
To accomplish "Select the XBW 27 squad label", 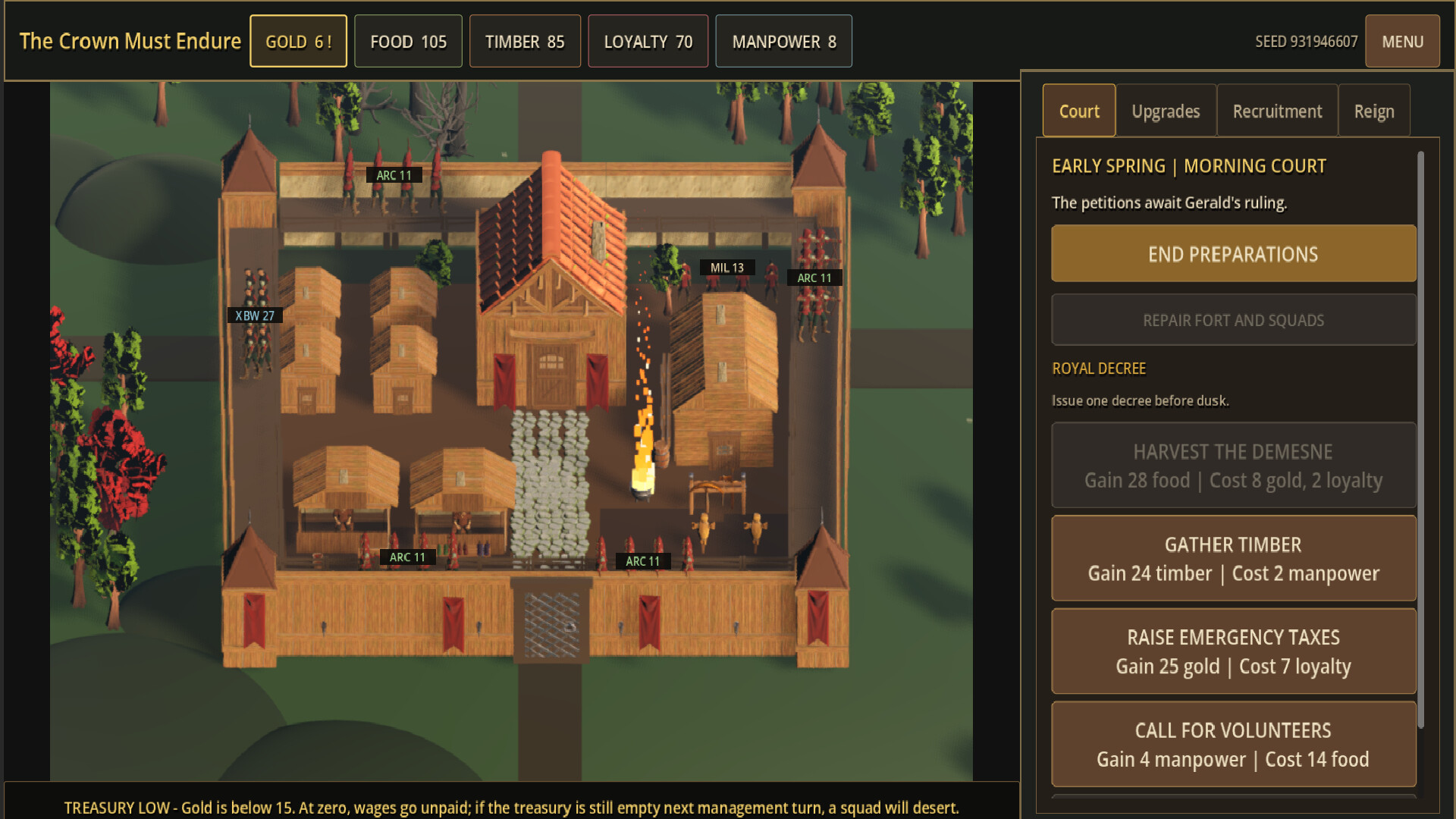I will (x=255, y=315).
